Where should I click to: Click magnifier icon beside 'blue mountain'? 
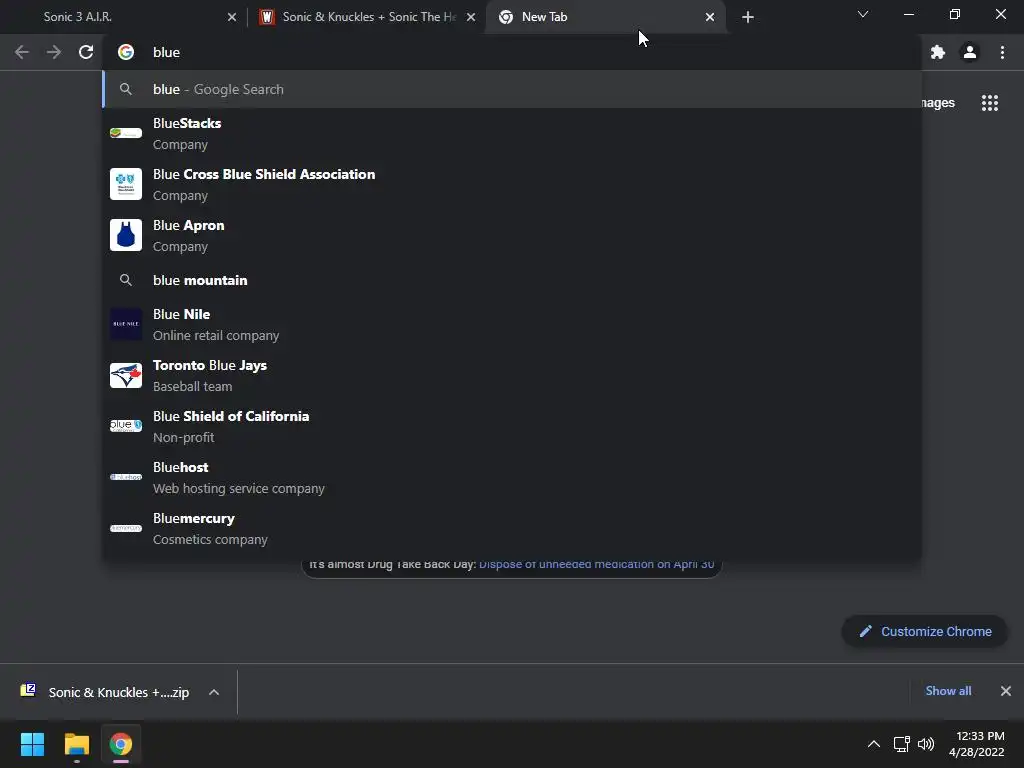126,280
